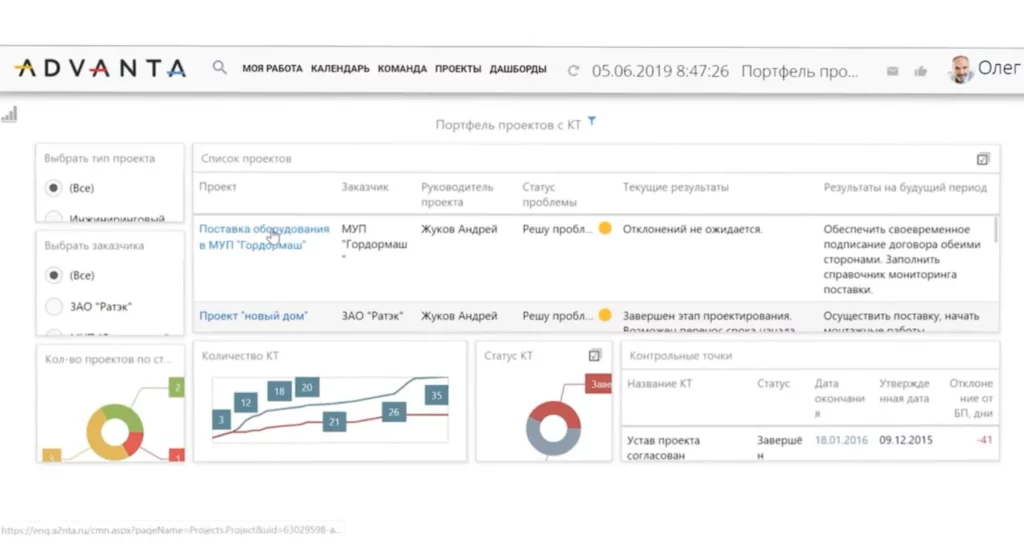Screen dimensions: 1024x558
Task: Open the filter icon near portfolio title
Action: pyautogui.click(x=592, y=122)
